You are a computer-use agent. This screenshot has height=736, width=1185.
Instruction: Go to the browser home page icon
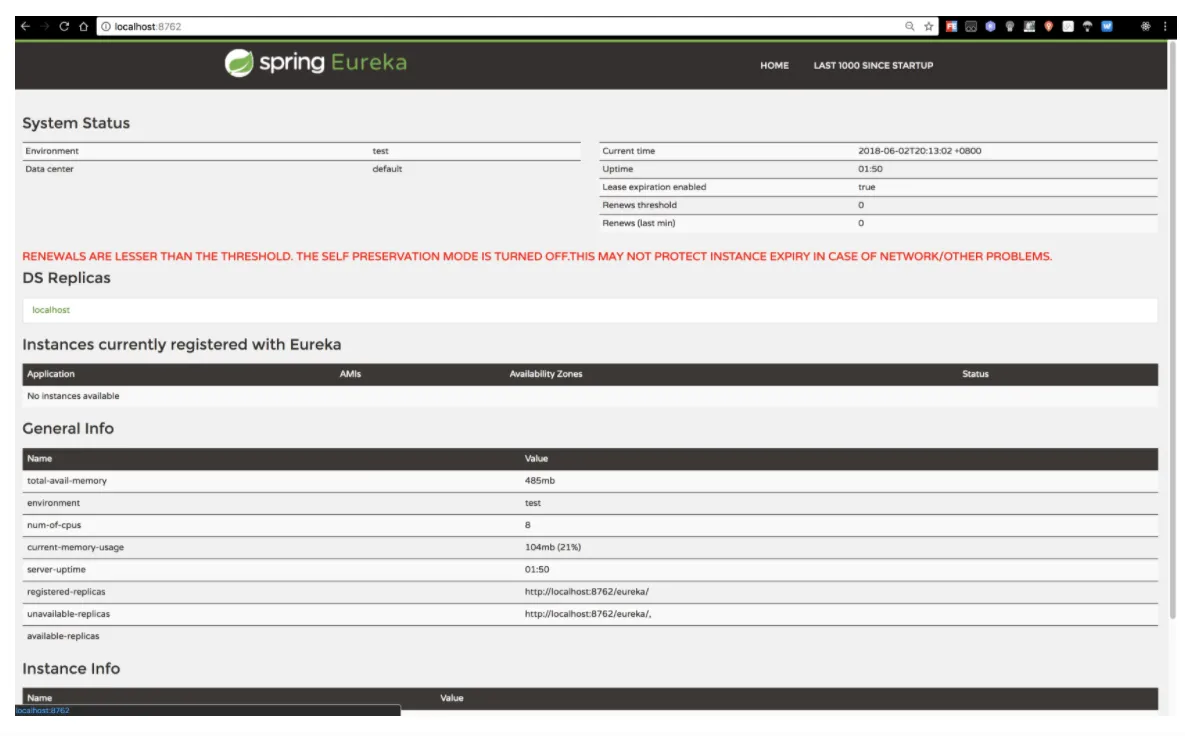tap(84, 26)
